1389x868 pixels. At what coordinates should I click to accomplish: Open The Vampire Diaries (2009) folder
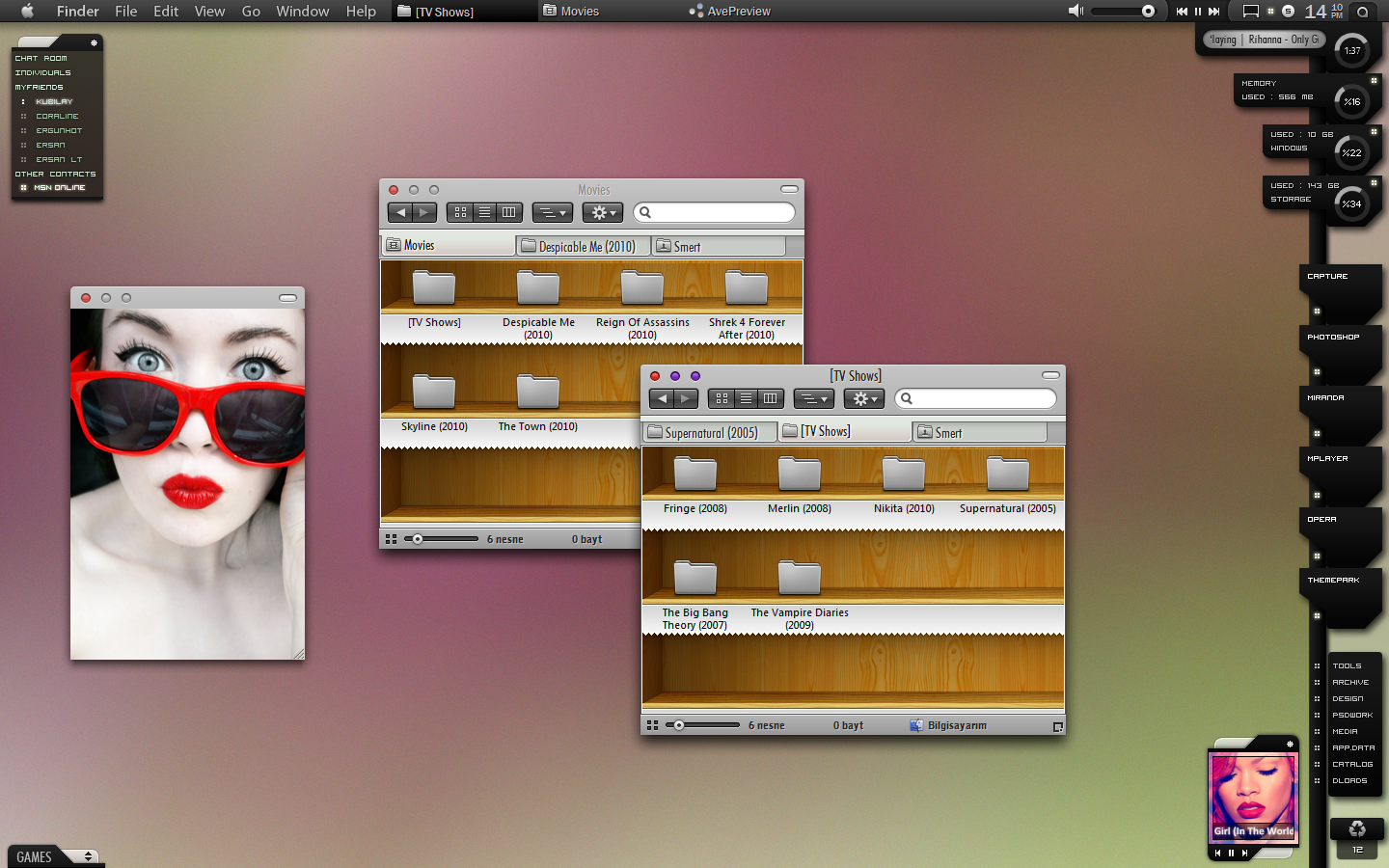point(800,595)
